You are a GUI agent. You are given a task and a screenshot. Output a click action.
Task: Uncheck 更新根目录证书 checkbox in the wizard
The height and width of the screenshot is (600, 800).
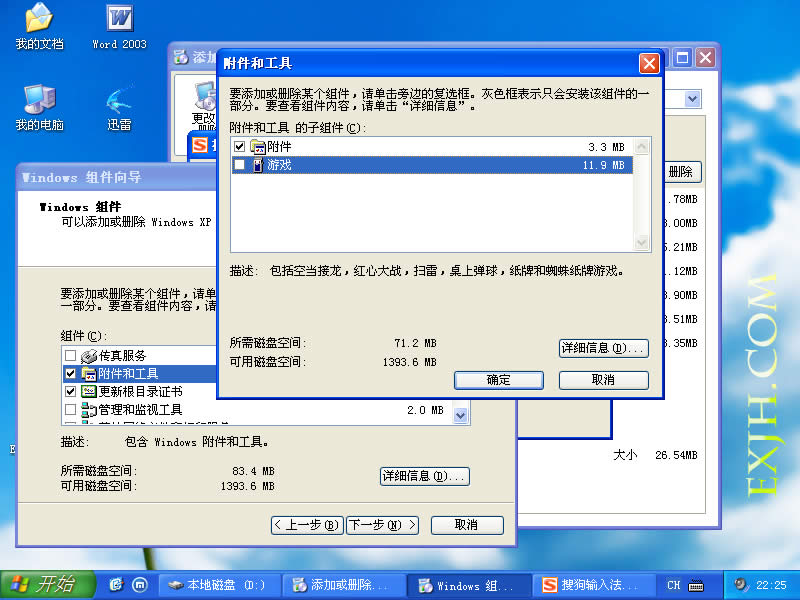70,392
